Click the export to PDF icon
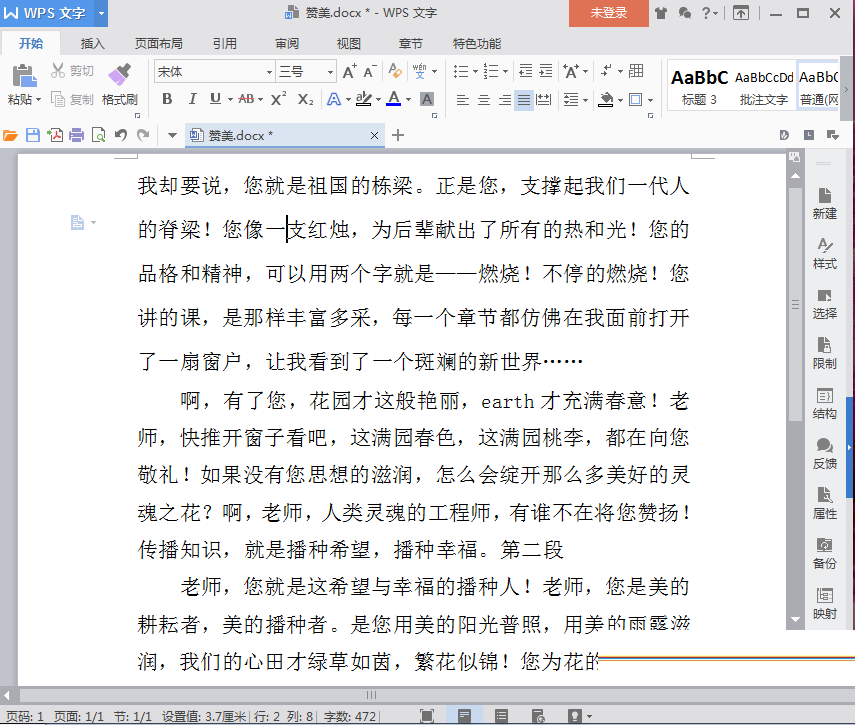 click(55, 135)
